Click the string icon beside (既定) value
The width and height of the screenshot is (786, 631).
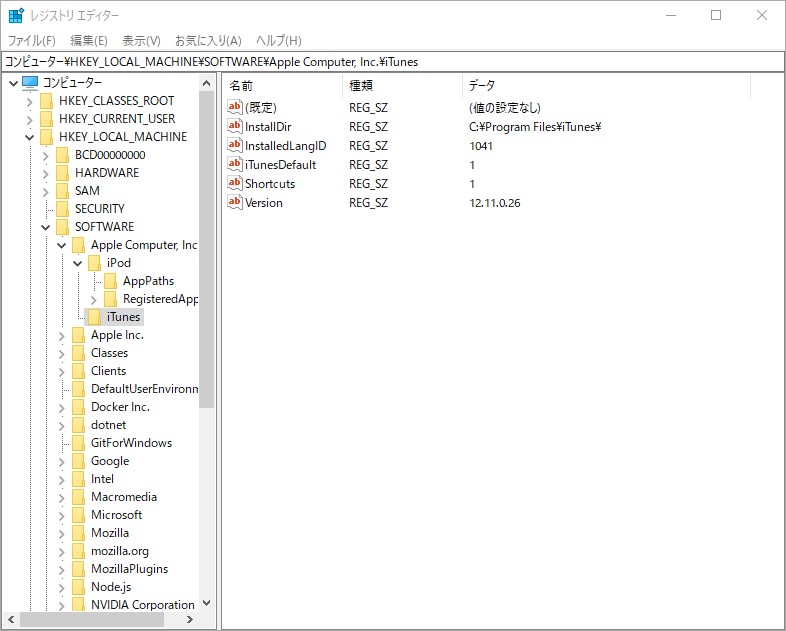[x=235, y=107]
